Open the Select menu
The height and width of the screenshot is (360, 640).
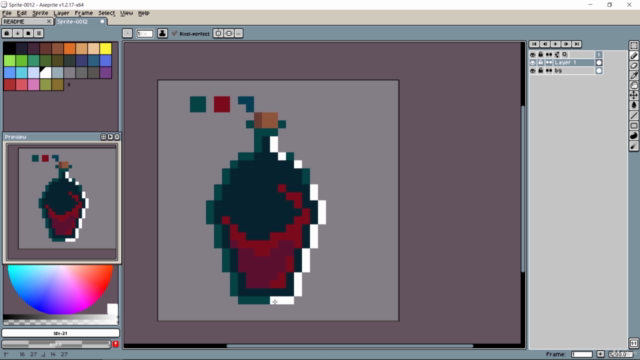click(107, 13)
